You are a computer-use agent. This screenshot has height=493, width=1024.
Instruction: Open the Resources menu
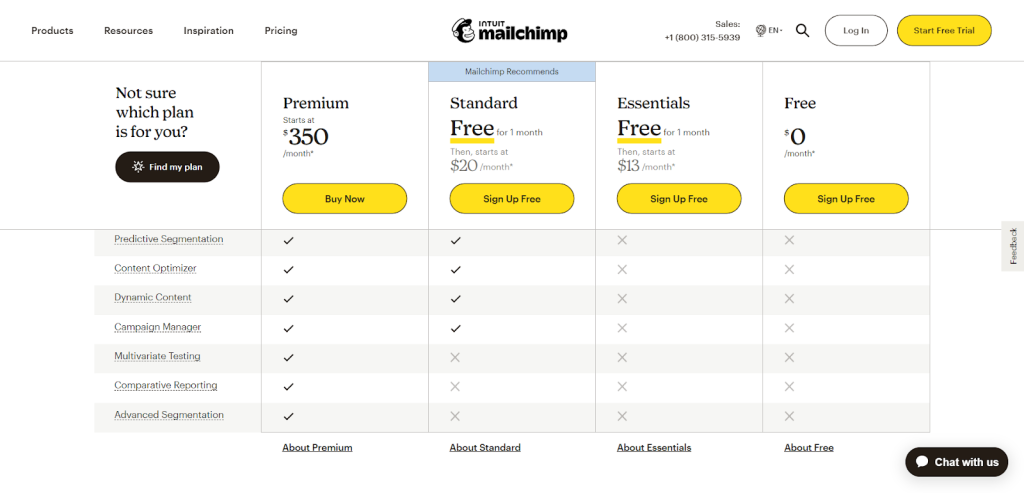128,31
